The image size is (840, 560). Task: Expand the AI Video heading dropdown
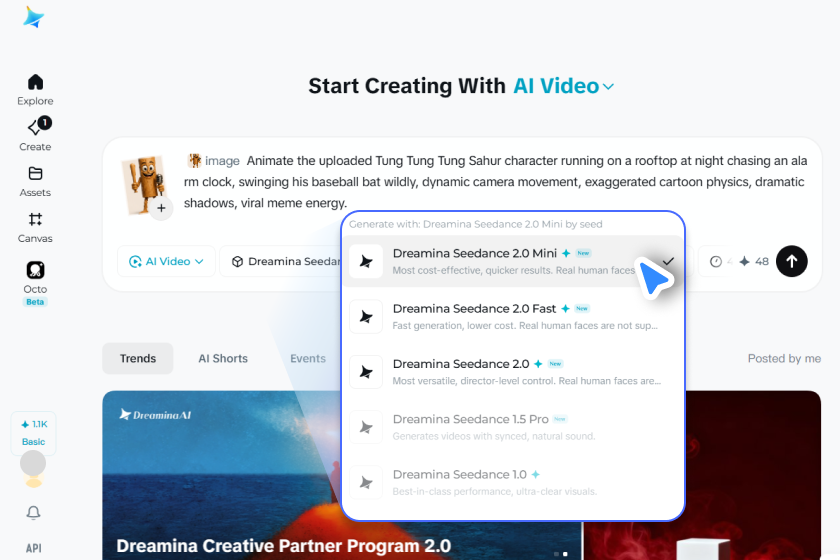[563, 86]
